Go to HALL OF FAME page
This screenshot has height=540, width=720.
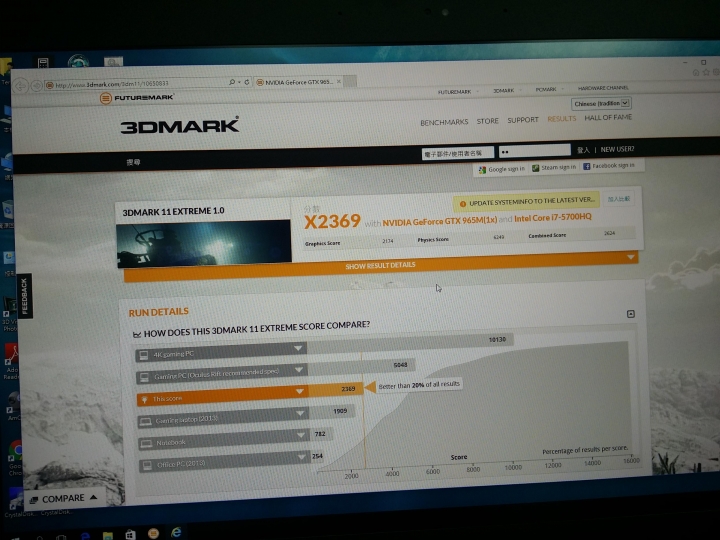[608, 118]
